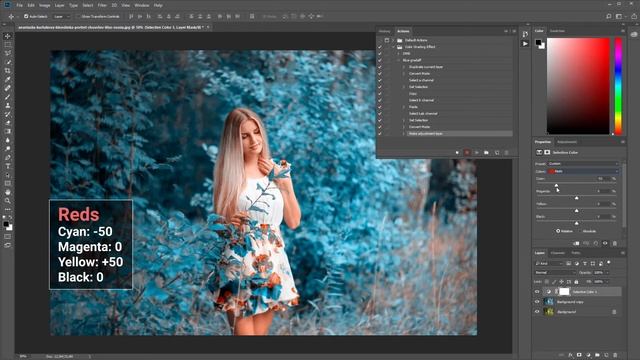Image resolution: width=640 pixels, height=360 pixels.
Task: Lock all for layers with padlock icon
Action: (576, 282)
